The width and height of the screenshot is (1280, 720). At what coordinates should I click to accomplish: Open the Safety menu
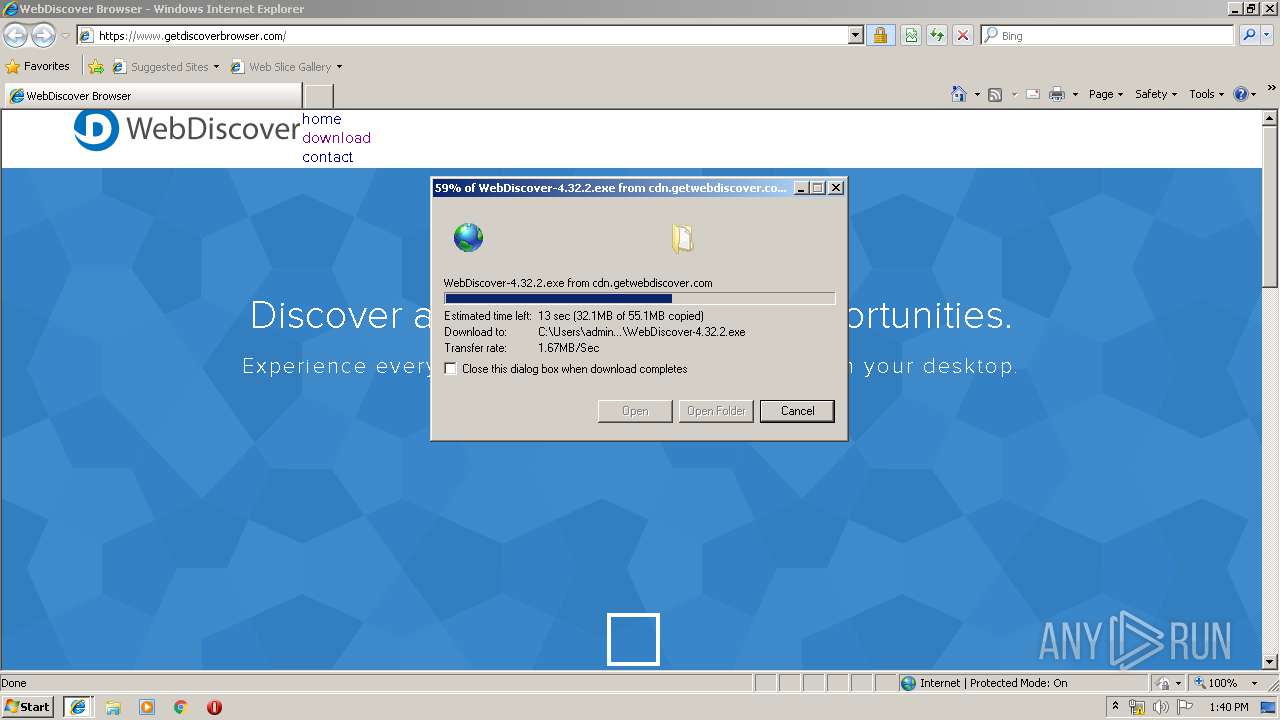pyautogui.click(x=1156, y=94)
